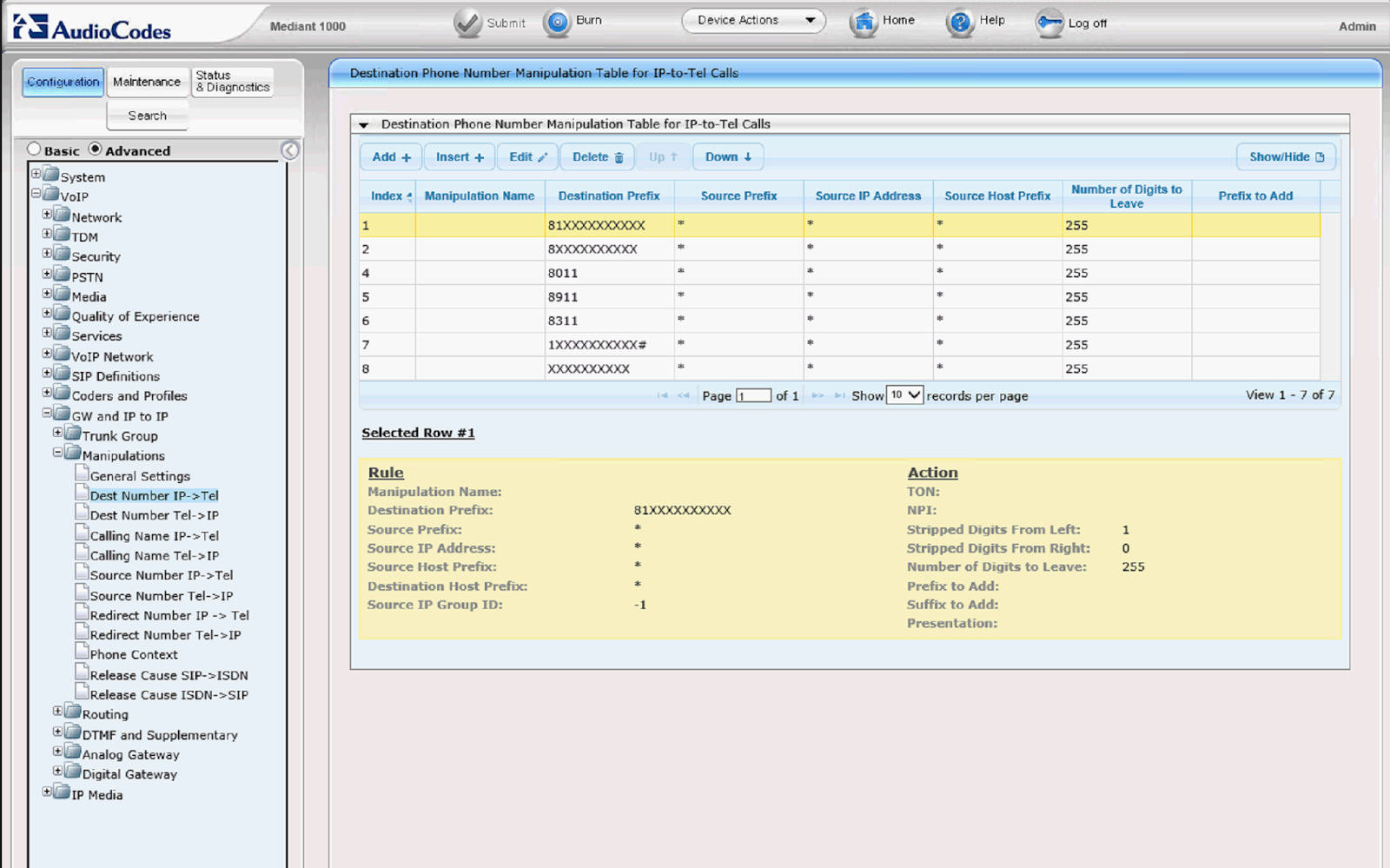The image size is (1390, 868).
Task: Collapse the Destination Phone Number Manipulation section triangle
Action: [363, 123]
